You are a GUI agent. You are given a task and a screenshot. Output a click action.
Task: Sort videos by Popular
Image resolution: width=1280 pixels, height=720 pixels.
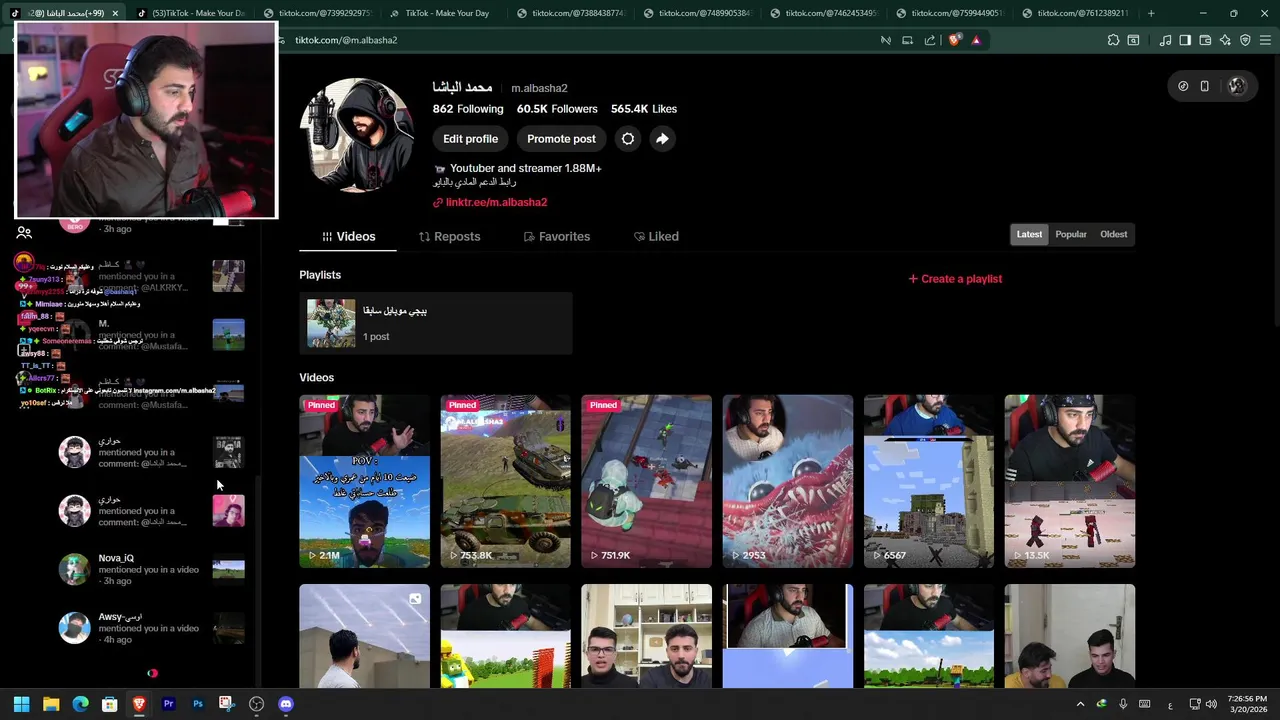click(x=1070, y=234)
